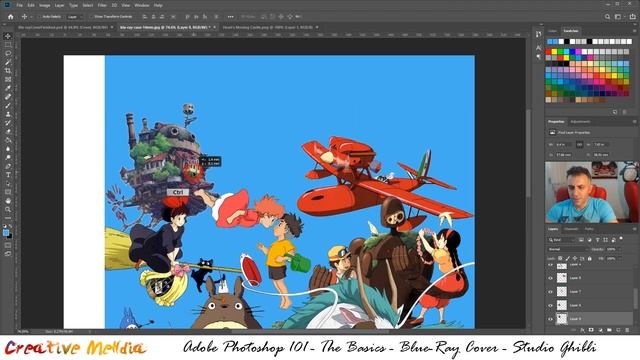Select the Frame tool
Image resolution: width=640 pixels, height=360 pixels.
(x=8, y=79)
